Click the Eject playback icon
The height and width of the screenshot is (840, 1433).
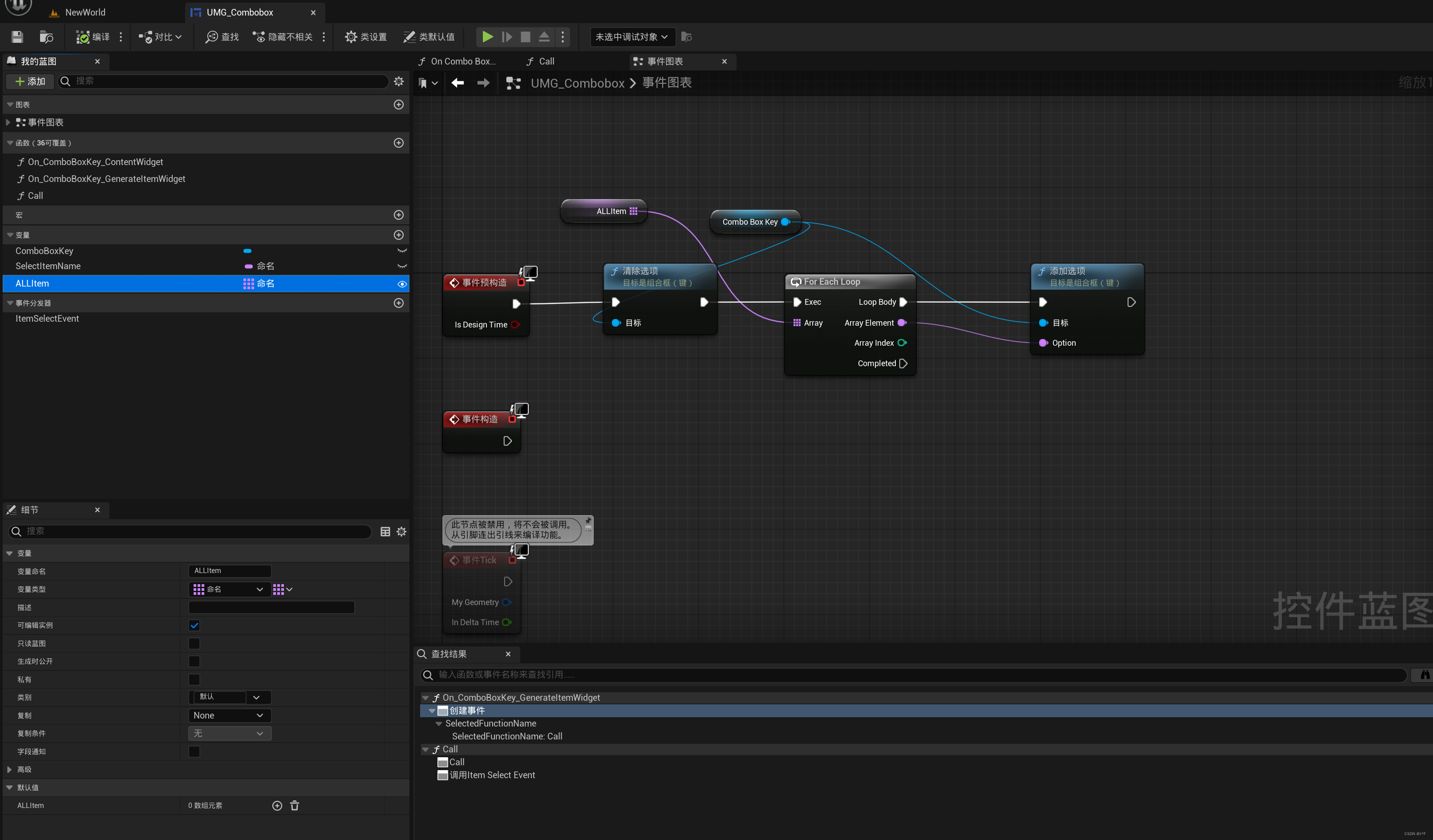[544, 37]
